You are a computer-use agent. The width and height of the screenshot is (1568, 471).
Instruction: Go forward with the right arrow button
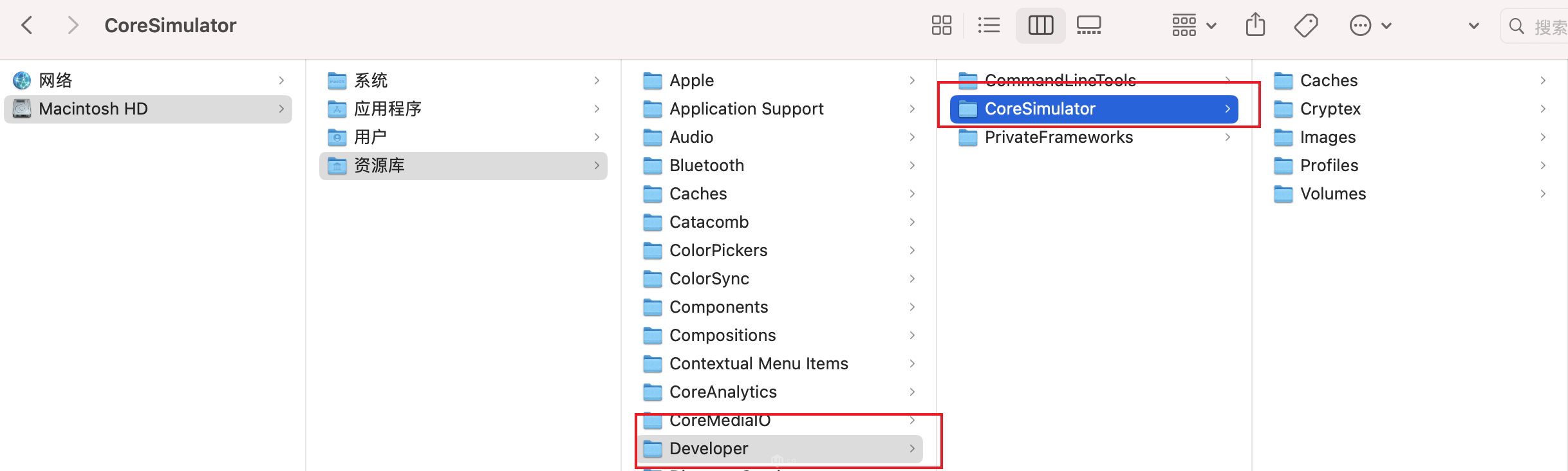73,26
